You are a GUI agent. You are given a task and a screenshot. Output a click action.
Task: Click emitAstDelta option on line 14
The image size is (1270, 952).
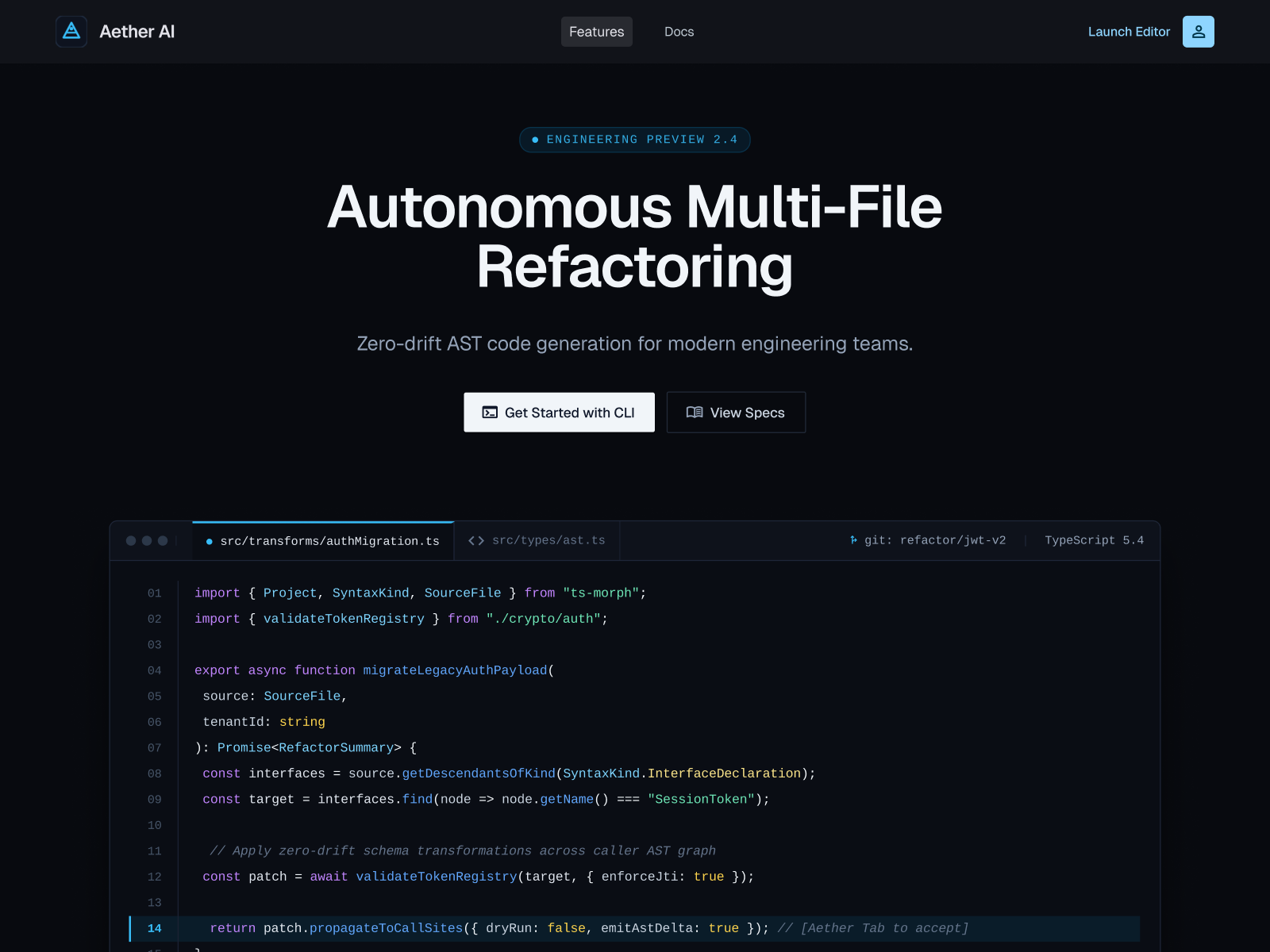tap(647, 928)
